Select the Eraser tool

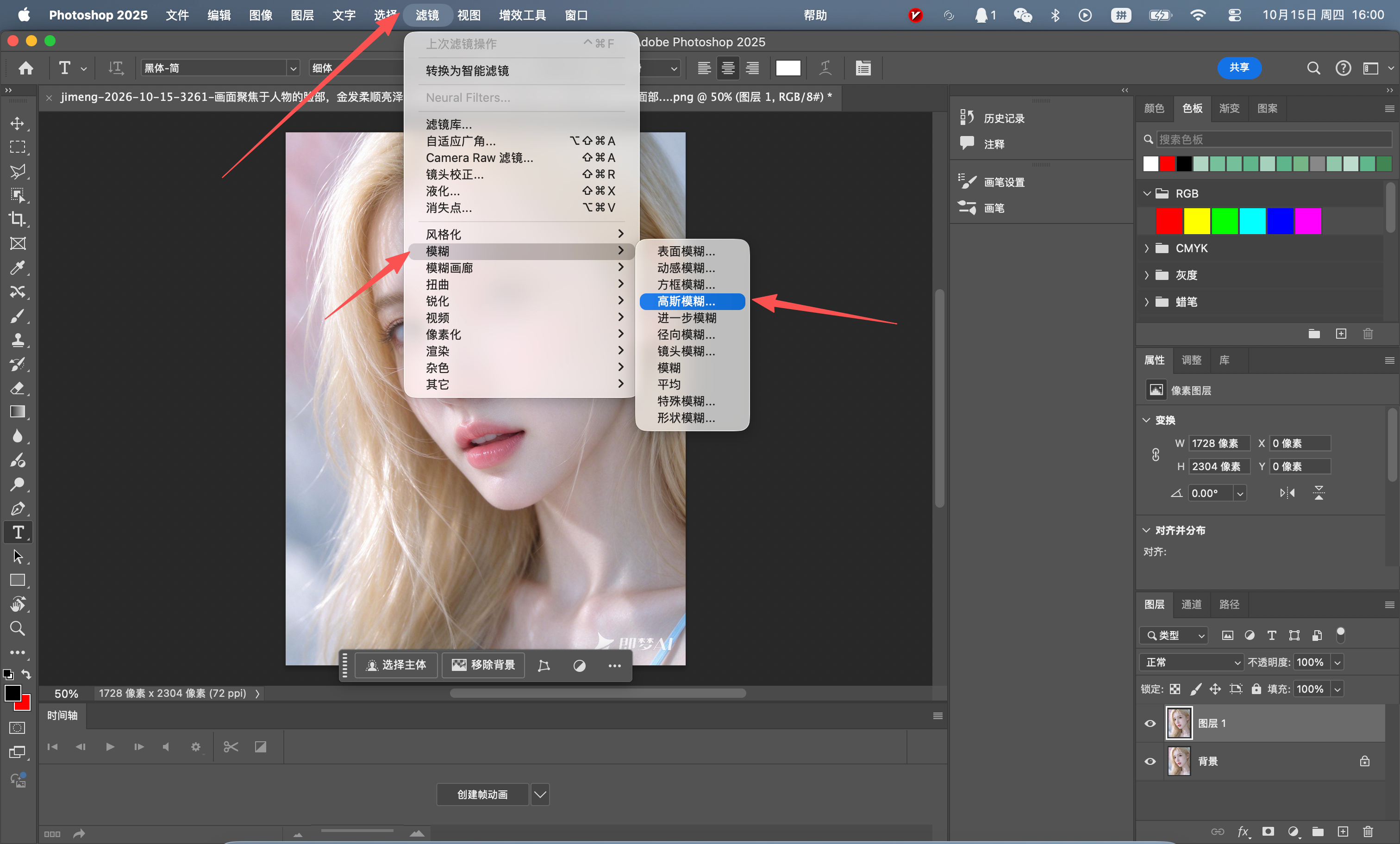[x=18, y=388]
